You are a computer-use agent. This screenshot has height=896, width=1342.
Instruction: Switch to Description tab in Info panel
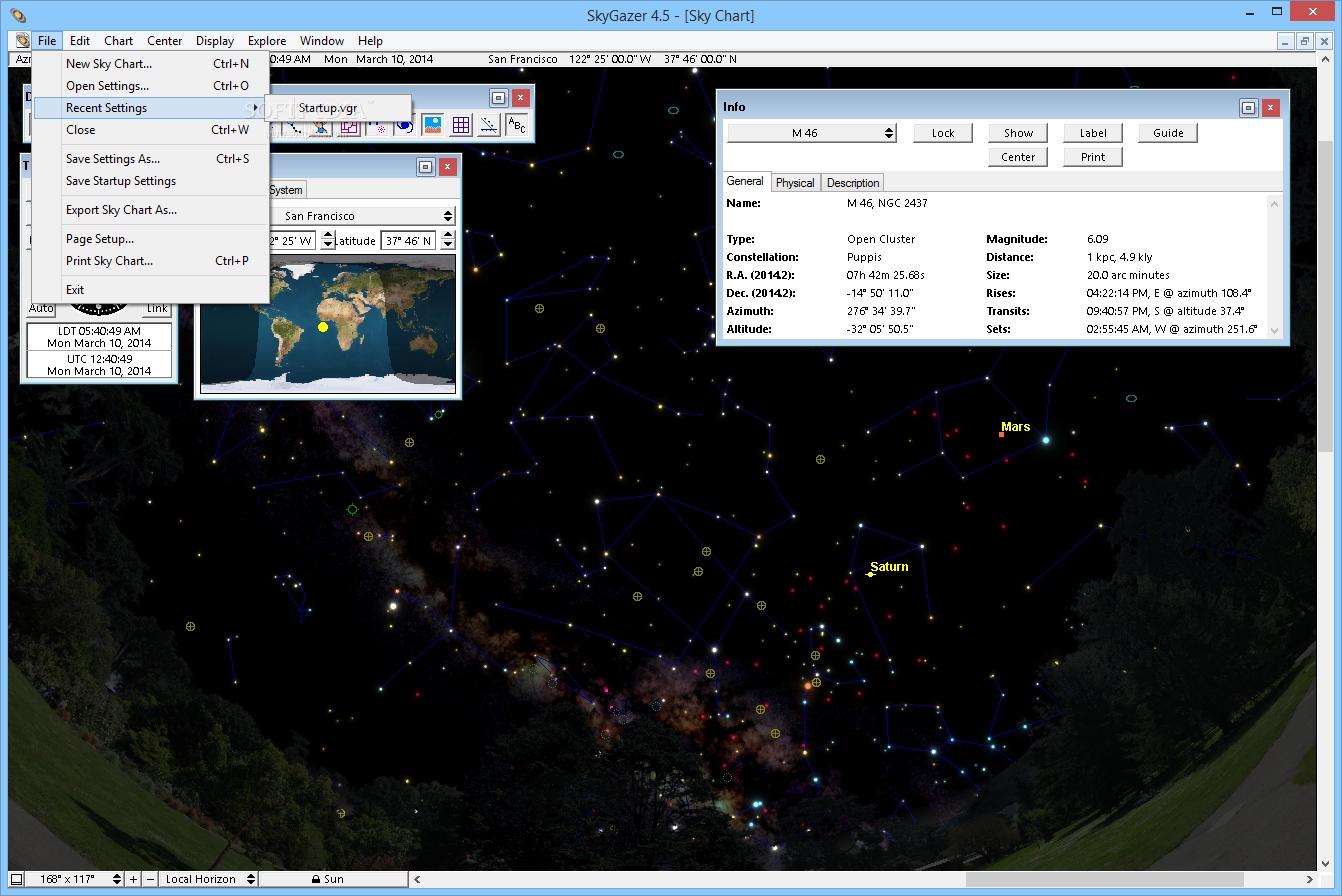853,183
